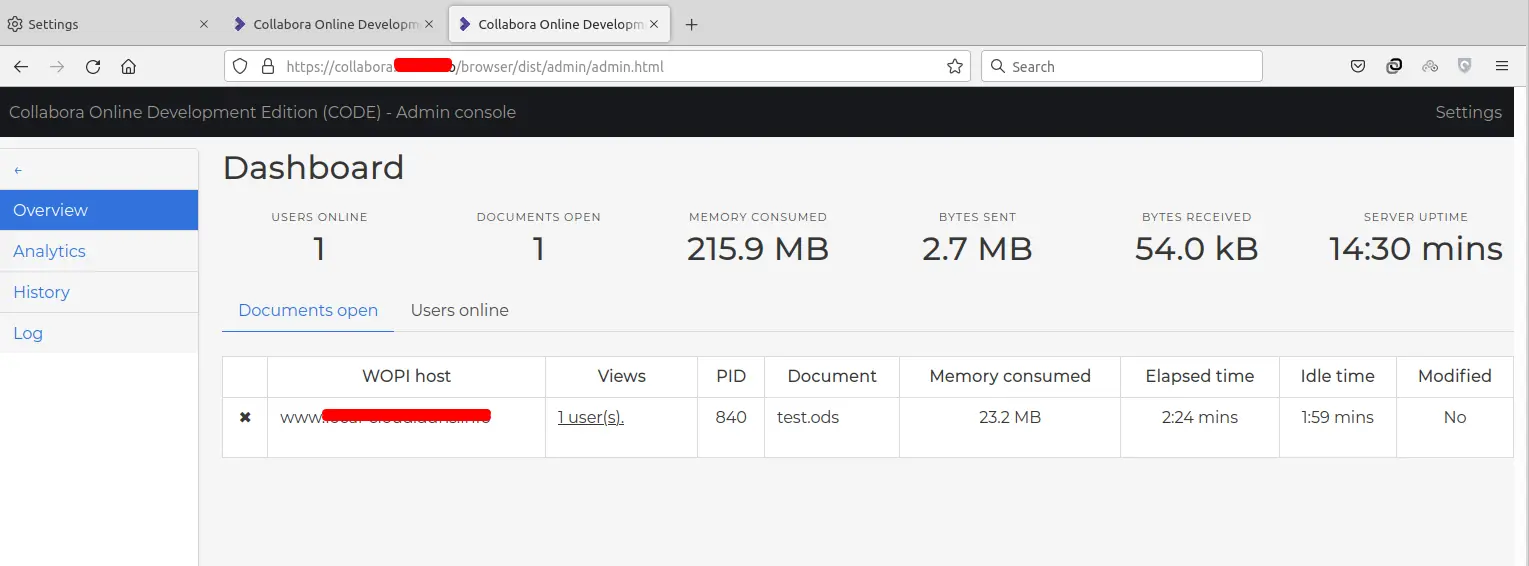
Task: Click the Views column header
Action: click(x=622, y=377)
